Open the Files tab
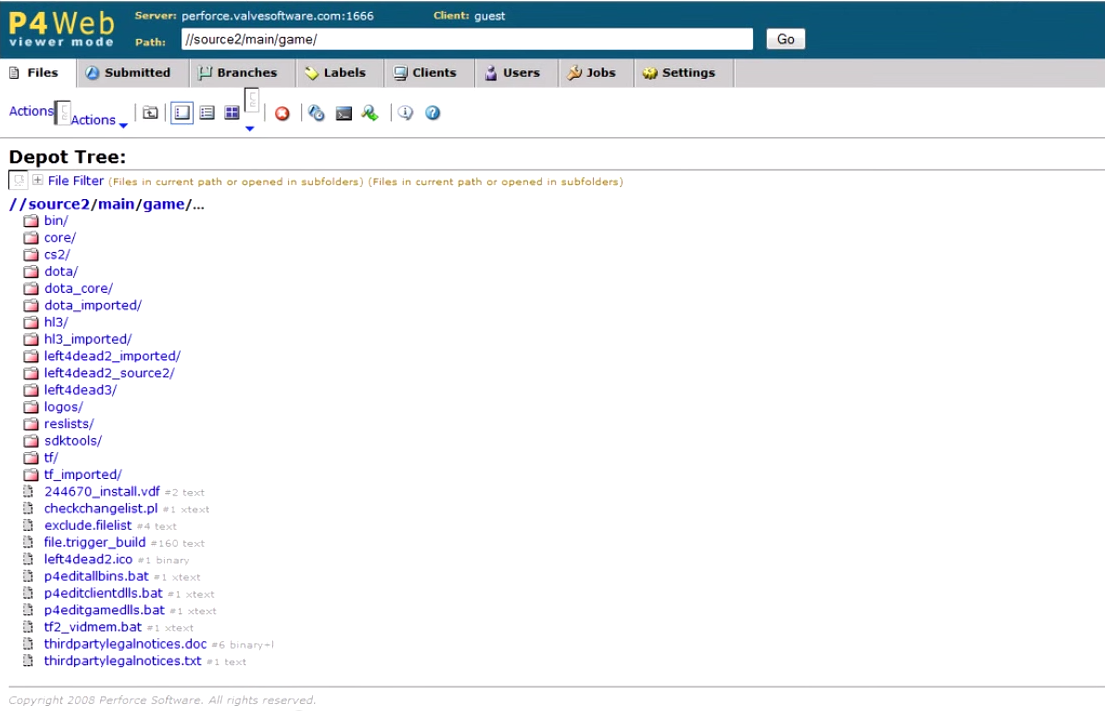1105x711 pixels. tap(35, 73)
